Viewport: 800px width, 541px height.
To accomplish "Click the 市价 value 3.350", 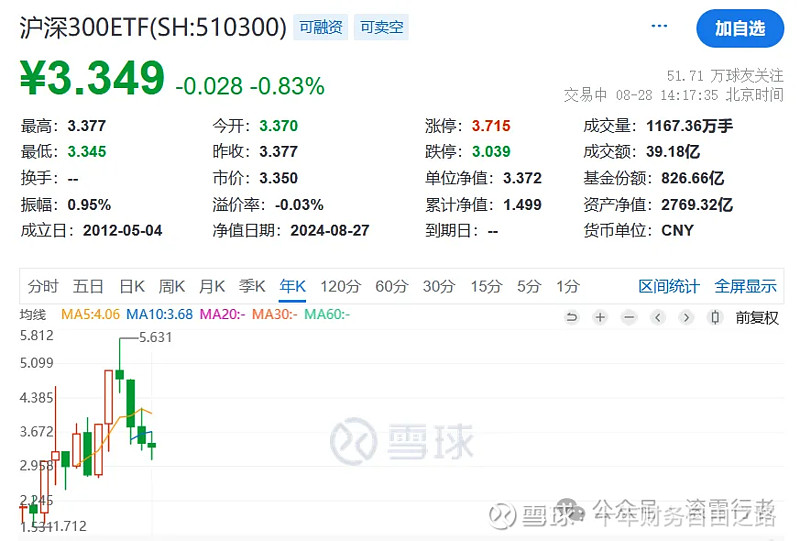I will [x=279, y=178].
